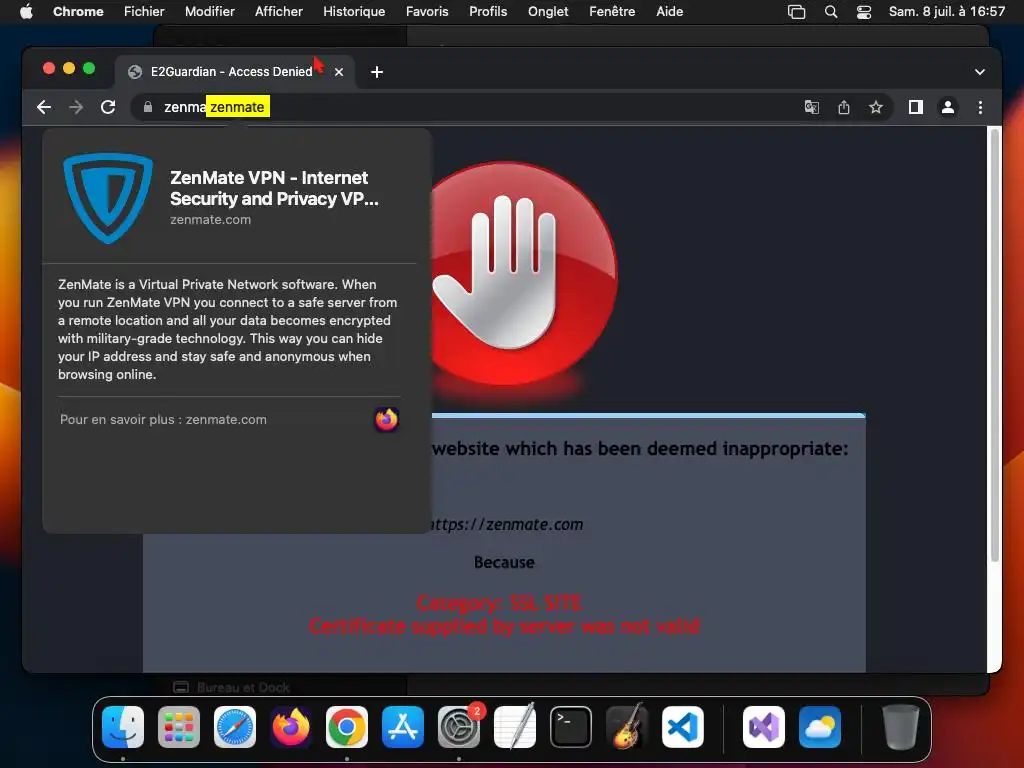This screenshot has height=768, width=1024.
Task: Open Control Center in the menu bar
Action: click(863, 11)
